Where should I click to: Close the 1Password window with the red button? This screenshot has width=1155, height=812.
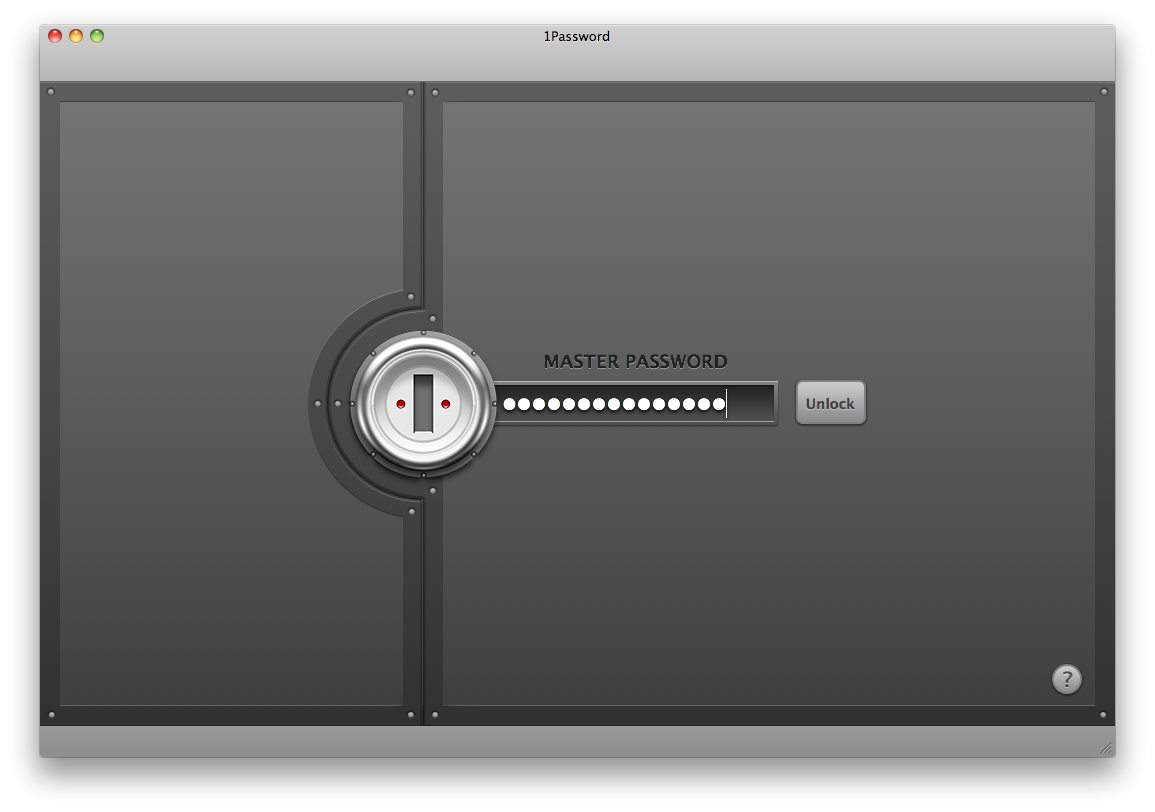tap(55, 35)
